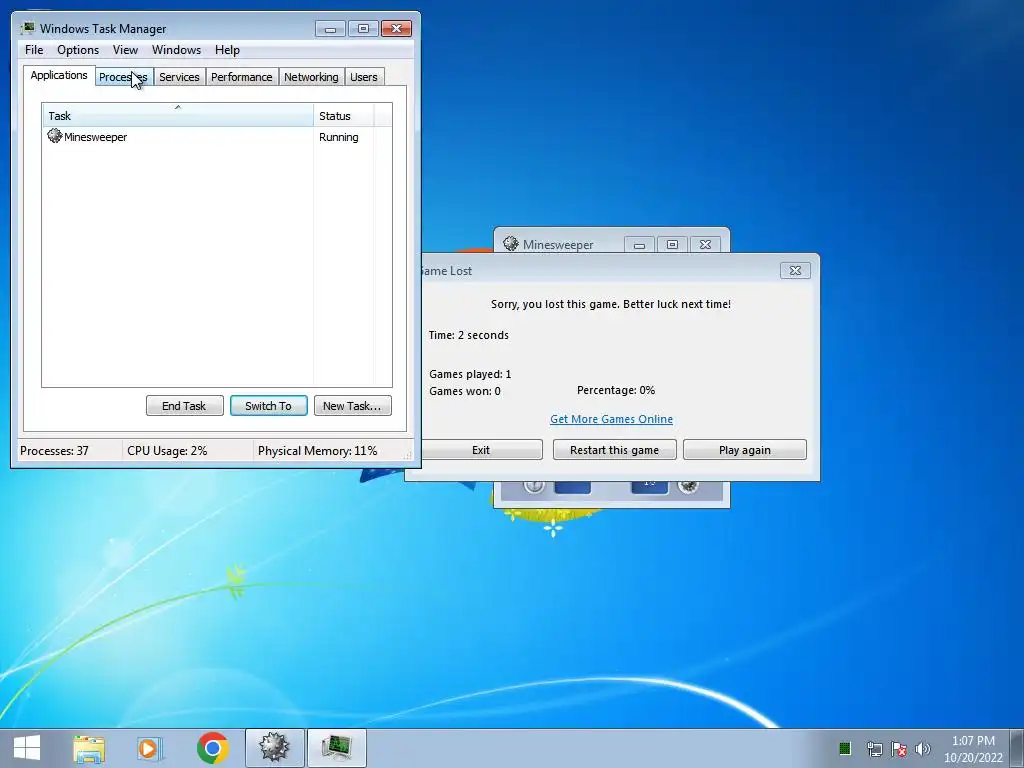Open File Explorer from the taskbar
The height and width of the screenshot is (768, 1024).
point(89,748)
